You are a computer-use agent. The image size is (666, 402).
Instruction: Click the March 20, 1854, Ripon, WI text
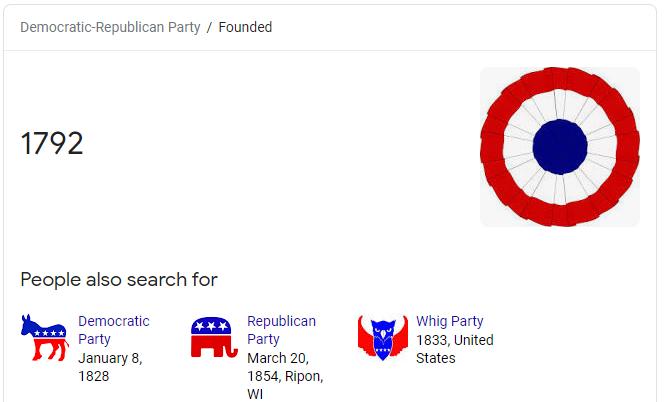click(285, 376)
